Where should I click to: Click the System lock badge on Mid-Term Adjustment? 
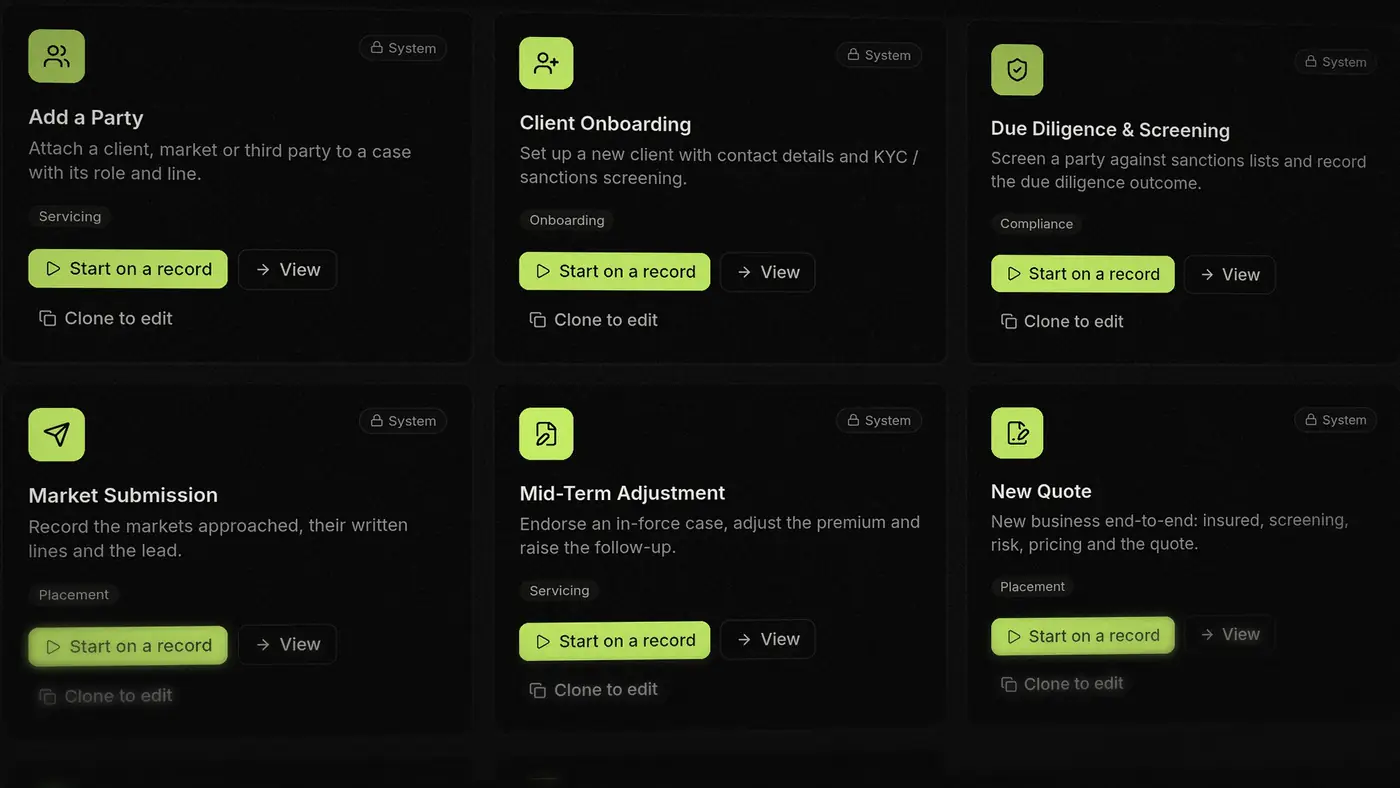point(879,420)
